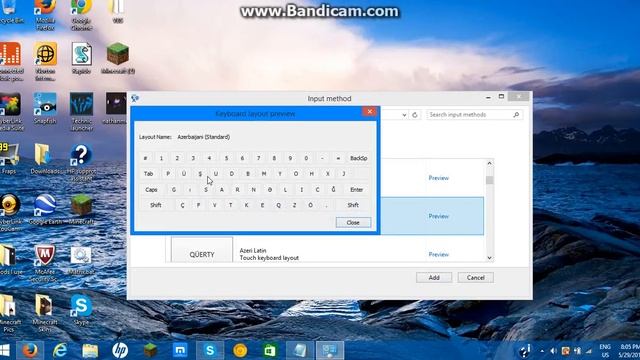The height and width of the screenshot is (360, 640).
Task: Open Minecraft skins folder on desktop
Action: coord(45,313)
